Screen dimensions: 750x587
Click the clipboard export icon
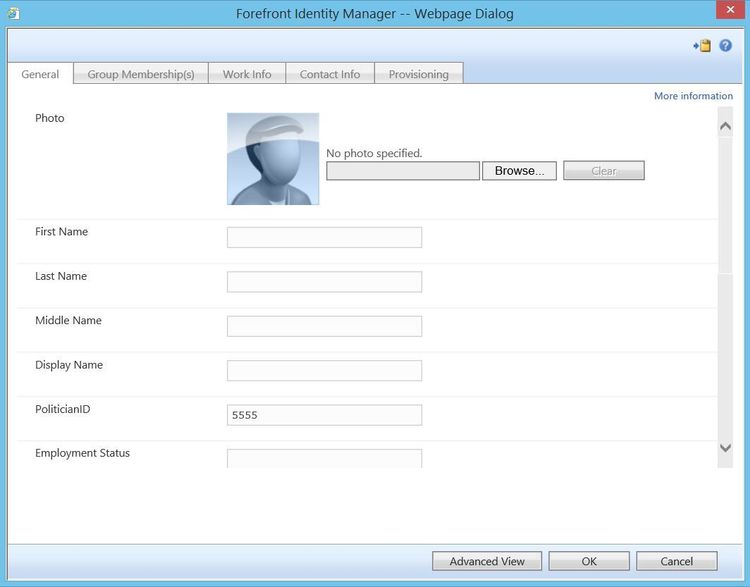pyautogui.click(x=702, y=46)
